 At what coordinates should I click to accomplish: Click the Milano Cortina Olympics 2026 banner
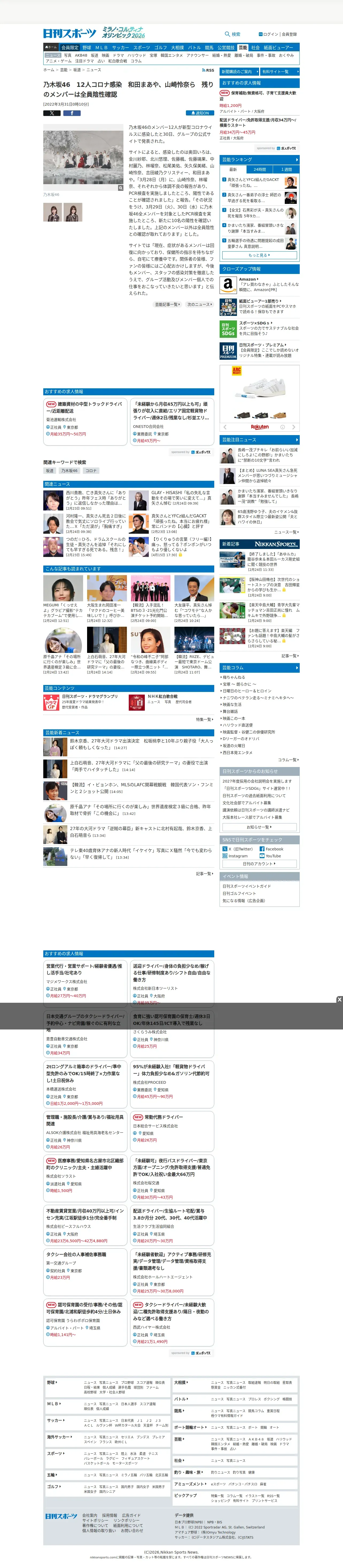tap(123, 32)
